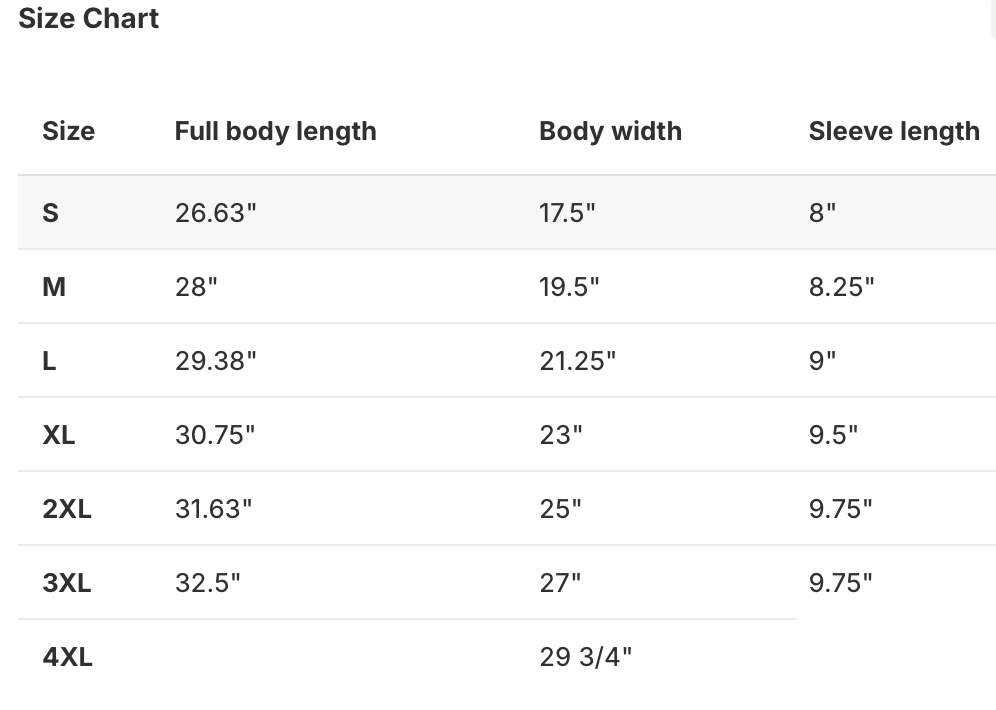Click the 19.5" body width value

pos(569,287)
